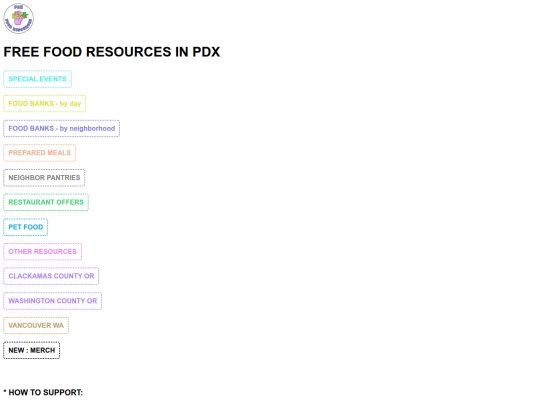Go to VANCOUVER WA resources

point(36,325)
